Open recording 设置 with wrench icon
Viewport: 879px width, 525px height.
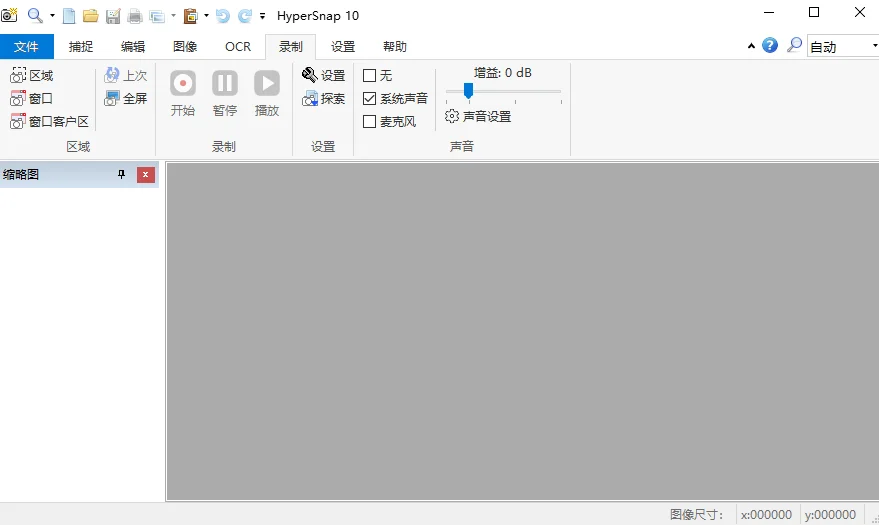(x=323, y=75)
